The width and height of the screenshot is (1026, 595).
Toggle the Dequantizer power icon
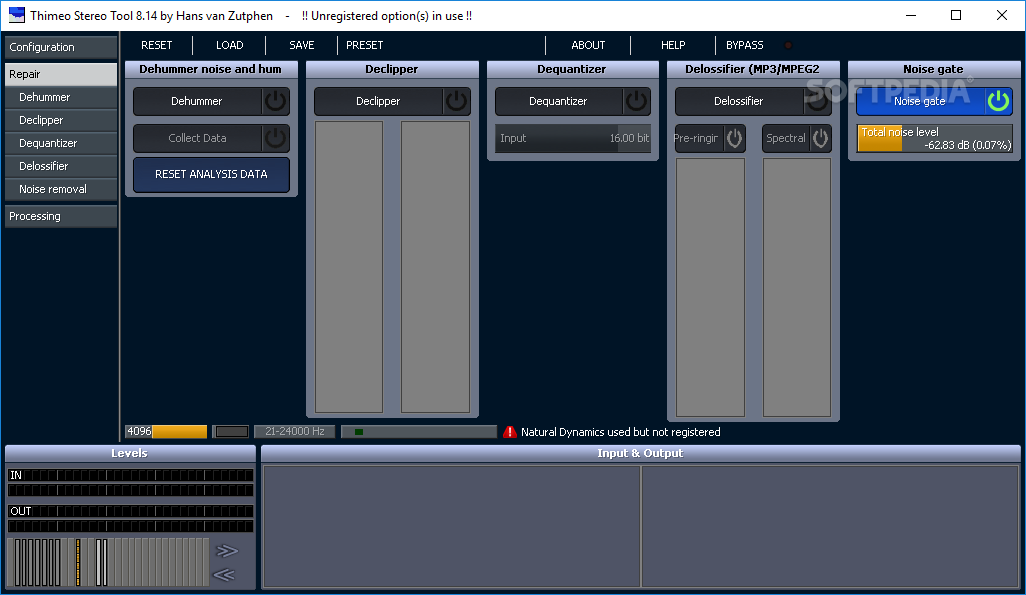pyautogui.click(x=636, y=101)
